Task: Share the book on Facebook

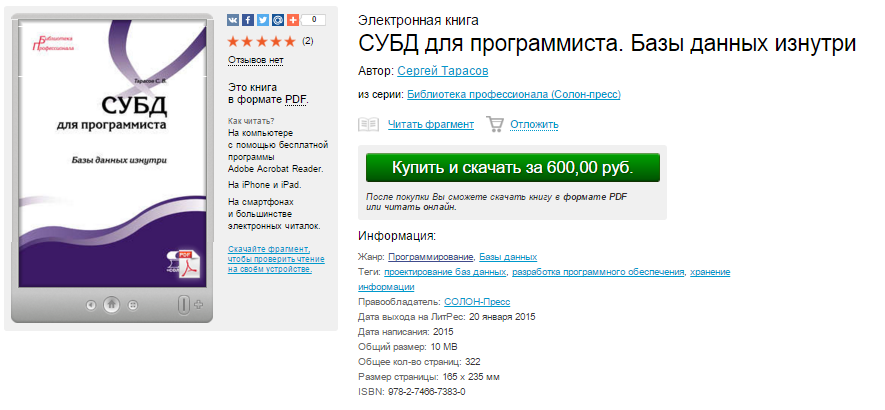Action: click(248, 20)
